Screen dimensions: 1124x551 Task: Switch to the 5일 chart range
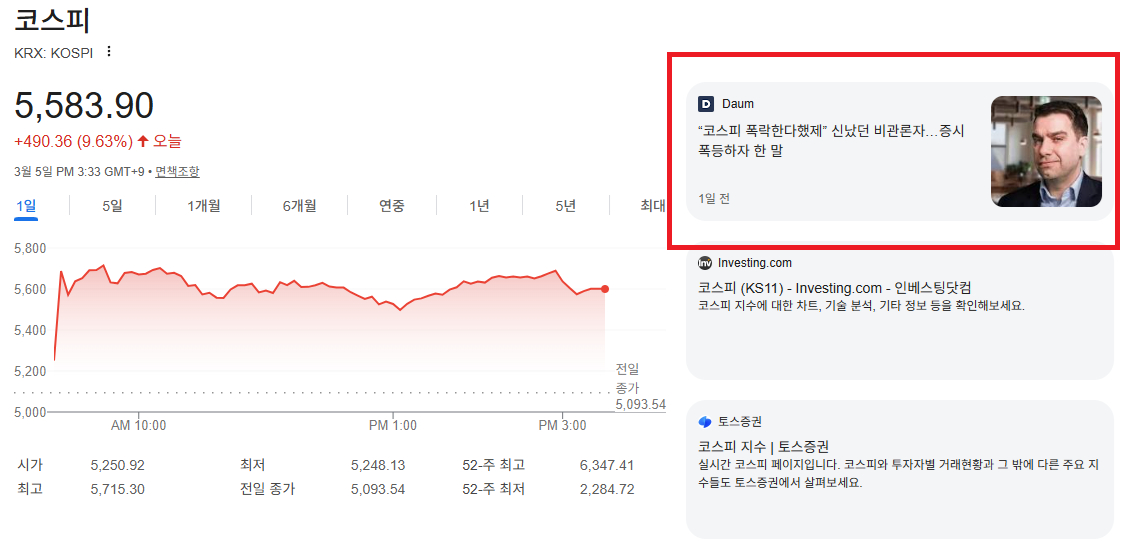click(x=112, y=206)
